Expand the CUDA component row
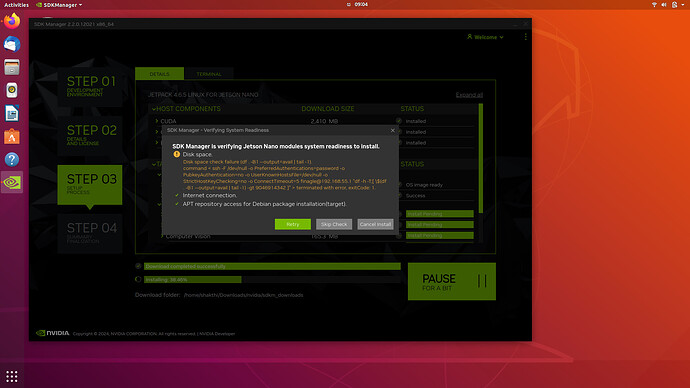690x388 pixels. tap(157, 121)
